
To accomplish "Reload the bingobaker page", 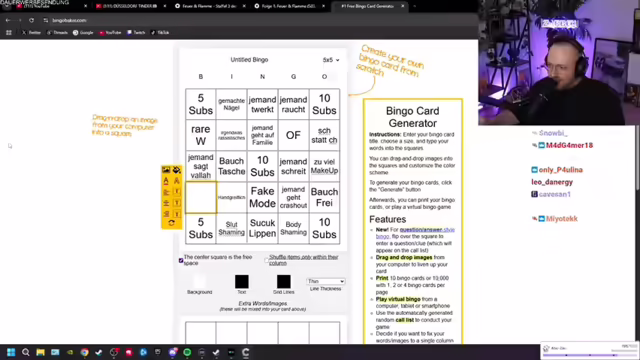I will point(31,20).
